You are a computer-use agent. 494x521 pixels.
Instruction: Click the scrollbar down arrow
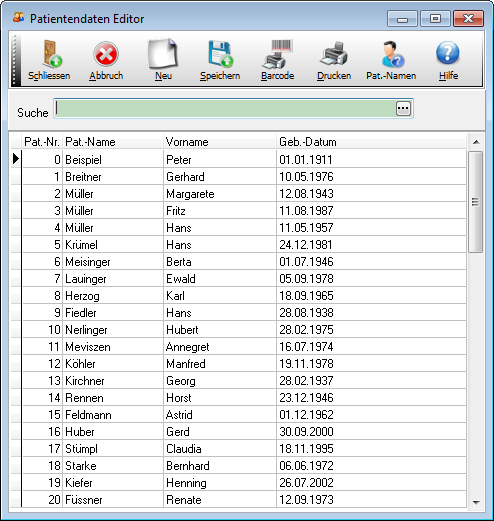[x=476, y=502]
